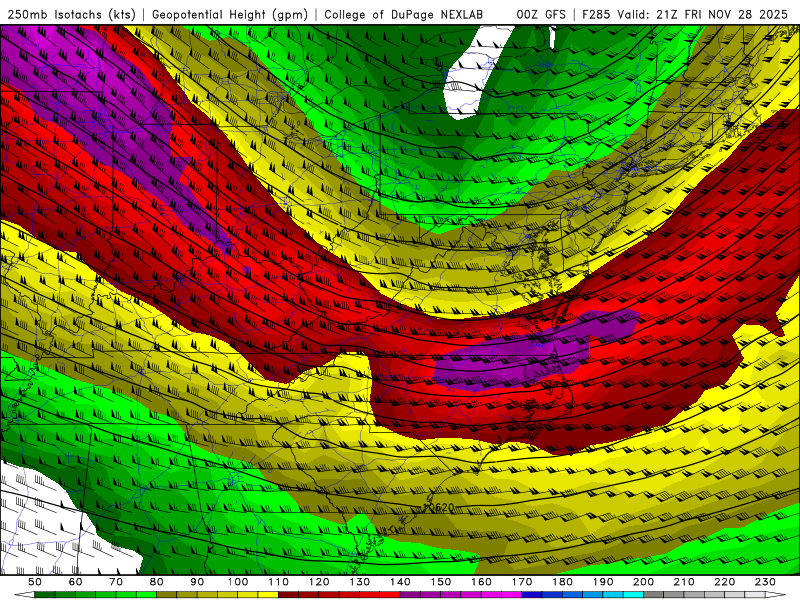Click the 230 value on the color scale
800x600 pixels.
[765, 582]
